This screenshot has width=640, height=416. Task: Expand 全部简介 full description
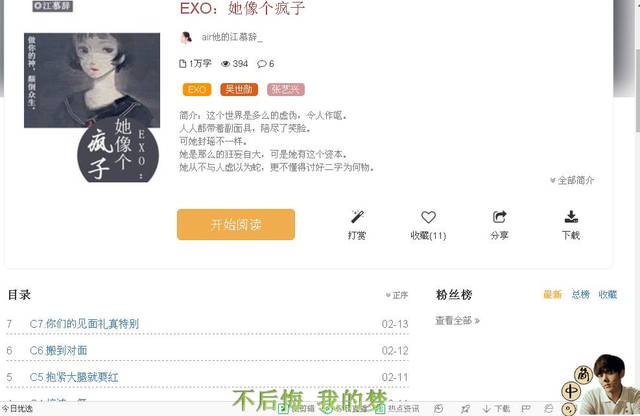[x=572, y=180]
